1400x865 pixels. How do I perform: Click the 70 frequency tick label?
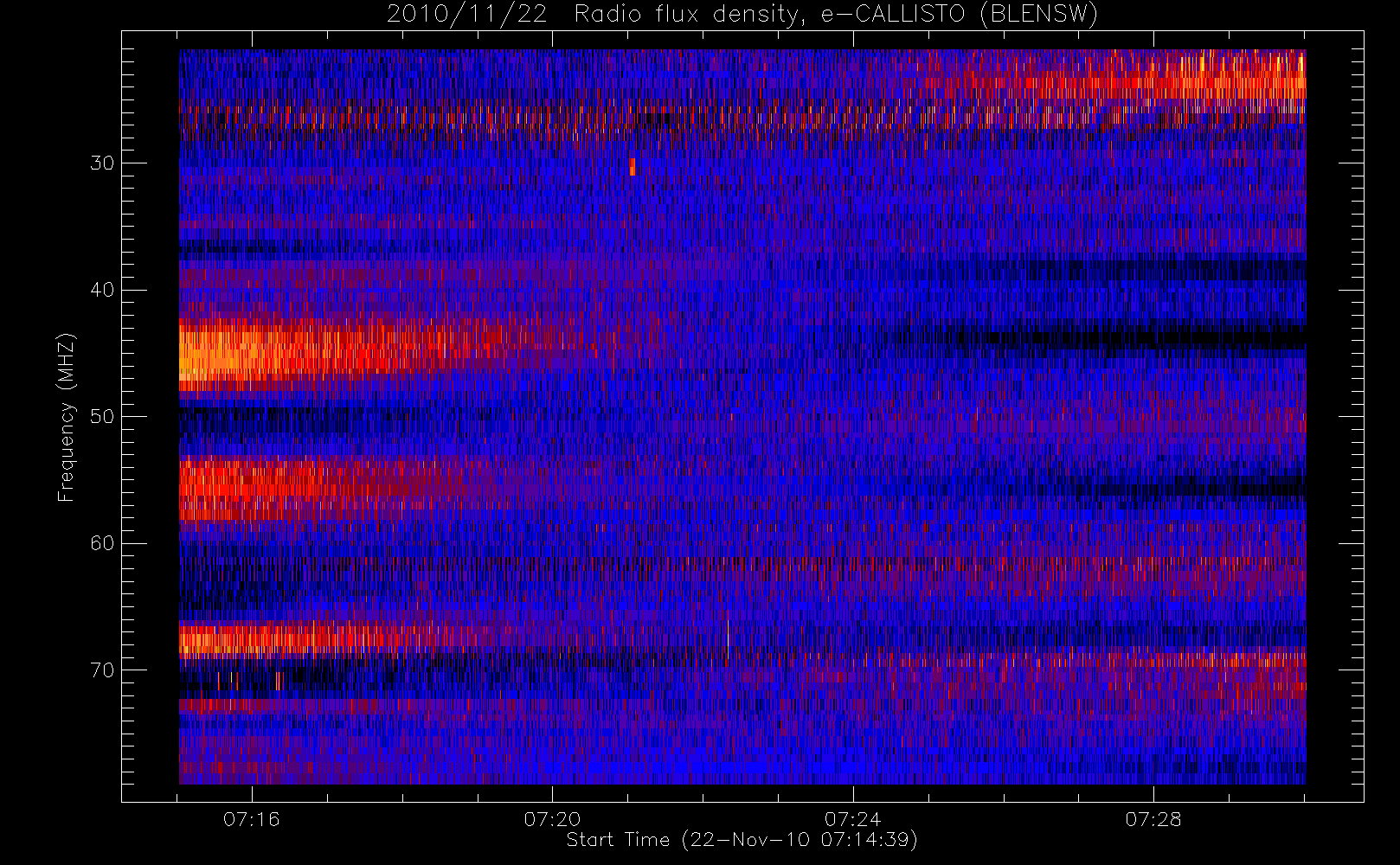tap(102, 670)
